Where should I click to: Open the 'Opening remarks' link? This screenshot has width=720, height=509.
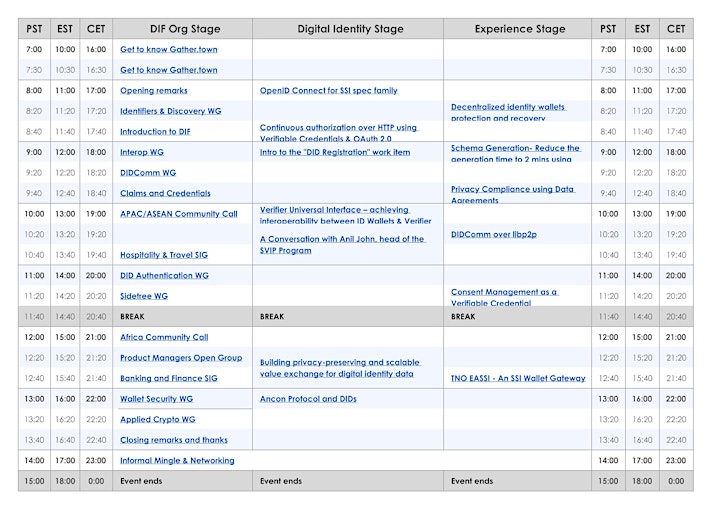click(154, 90)
